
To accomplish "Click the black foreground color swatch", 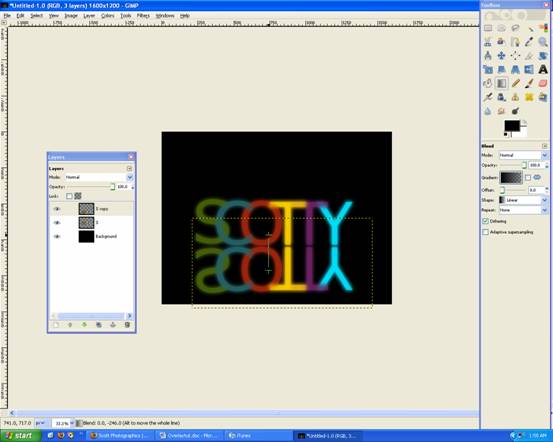I will pyautogui.click(x=512, y=126).
